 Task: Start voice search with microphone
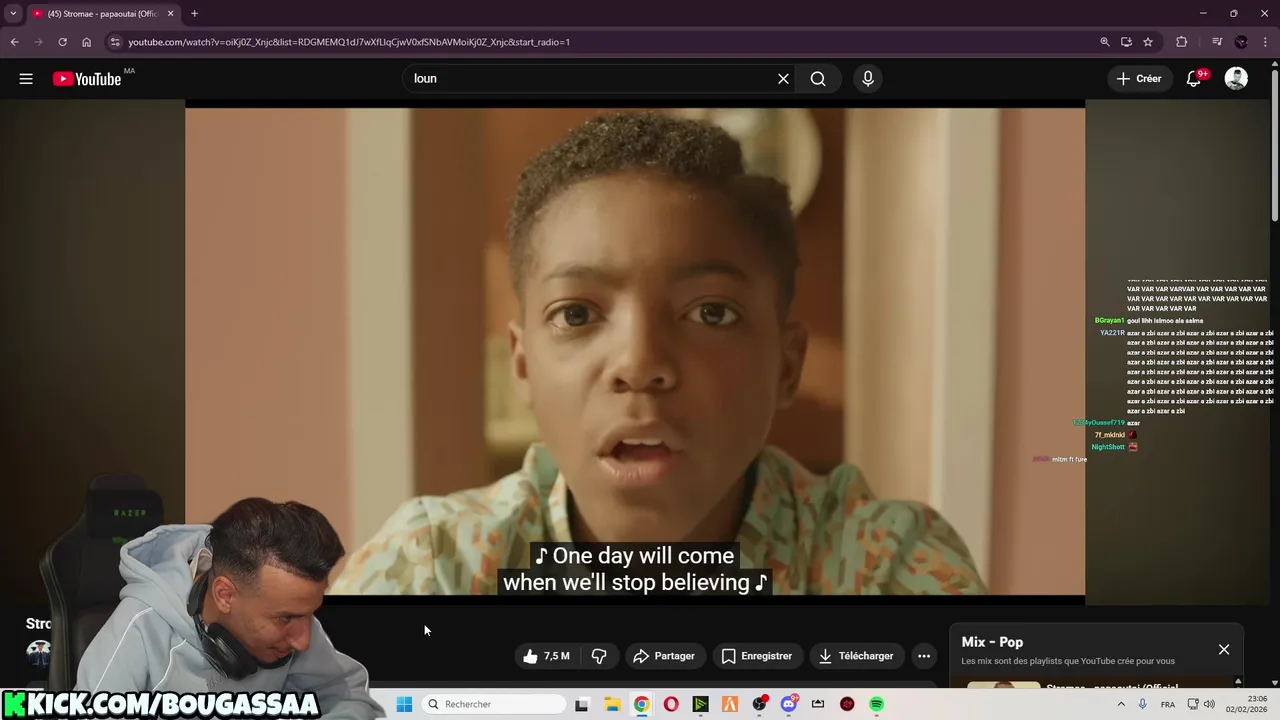click(x=868, y=79)
